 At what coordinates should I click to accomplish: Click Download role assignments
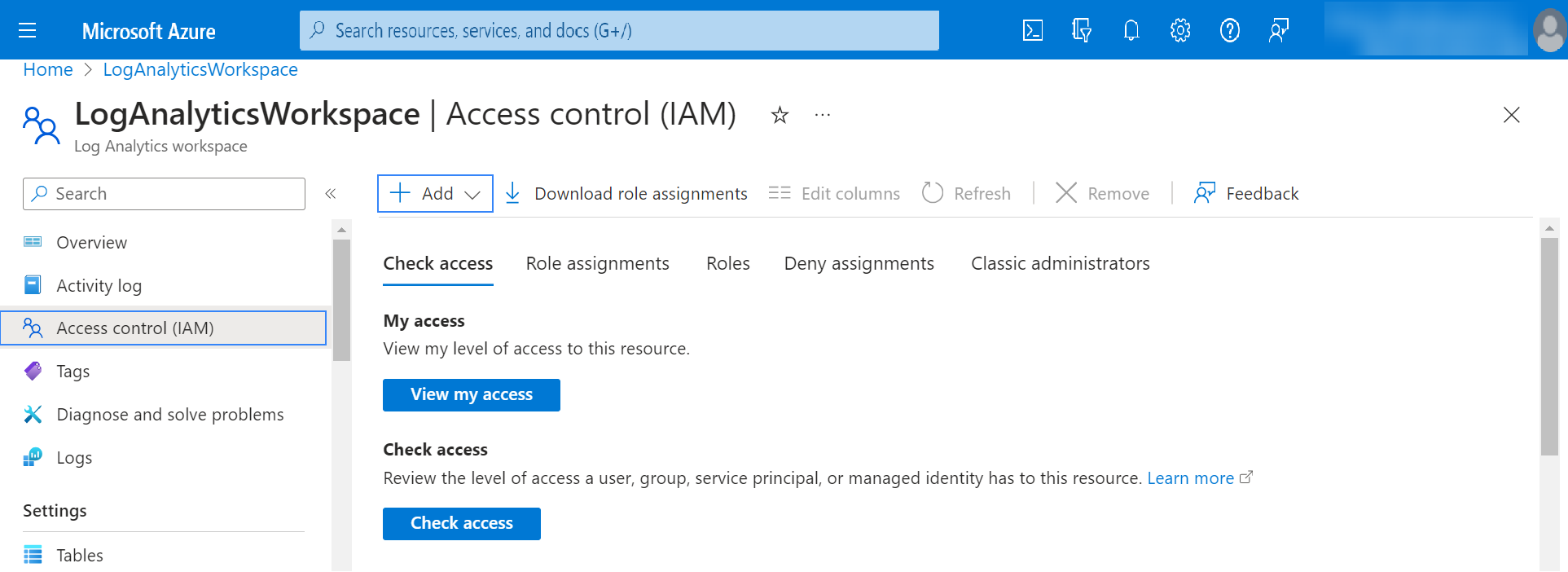[626, 194]
